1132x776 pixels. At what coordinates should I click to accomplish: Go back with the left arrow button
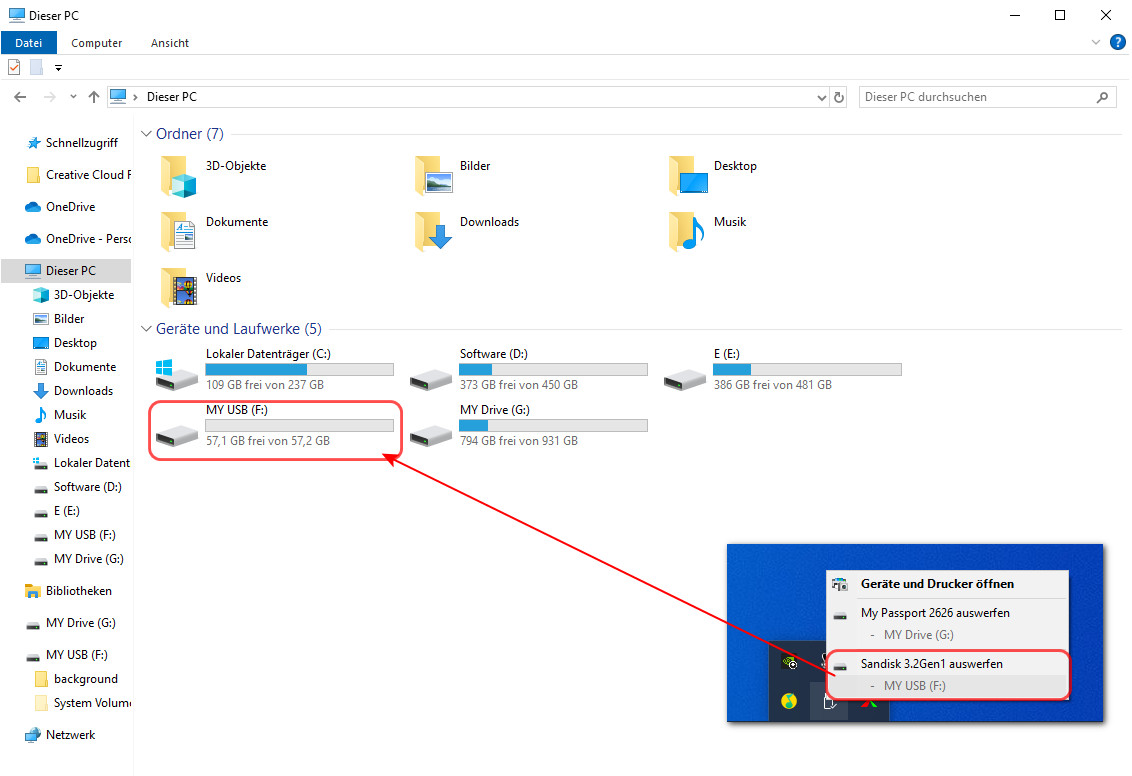[20, 97]
